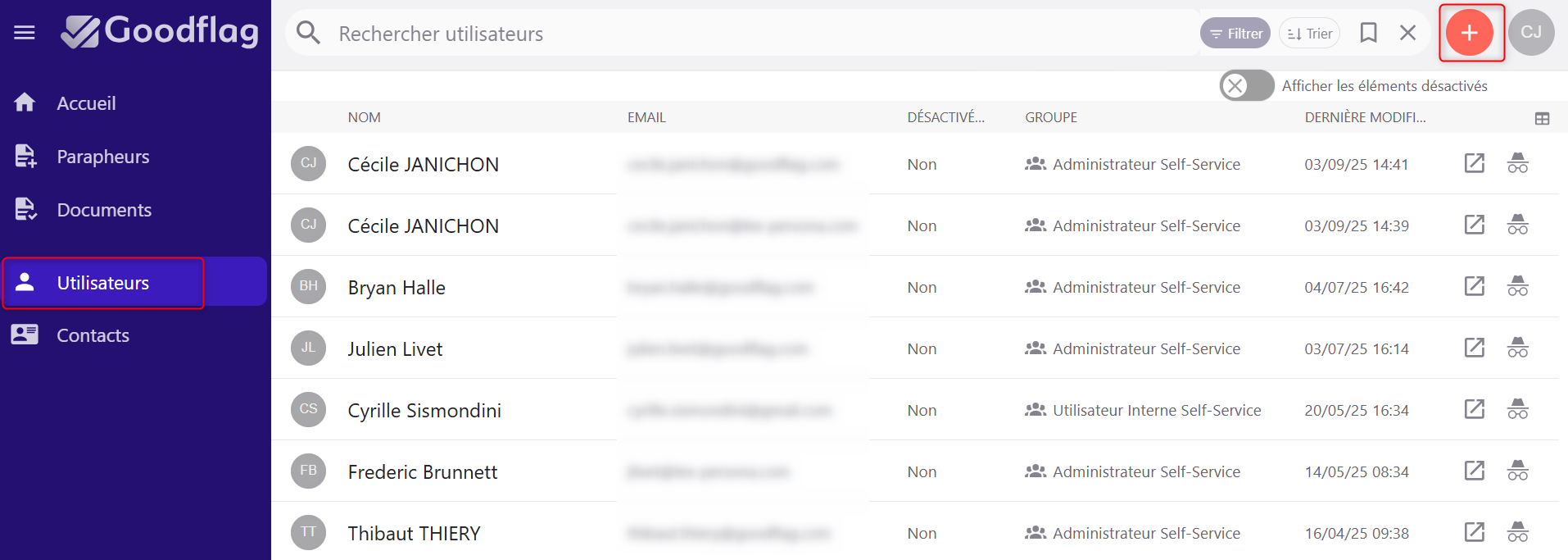
Task: Click the Rechercher utilisateurs search field
Action: click(x=737, y=34)
